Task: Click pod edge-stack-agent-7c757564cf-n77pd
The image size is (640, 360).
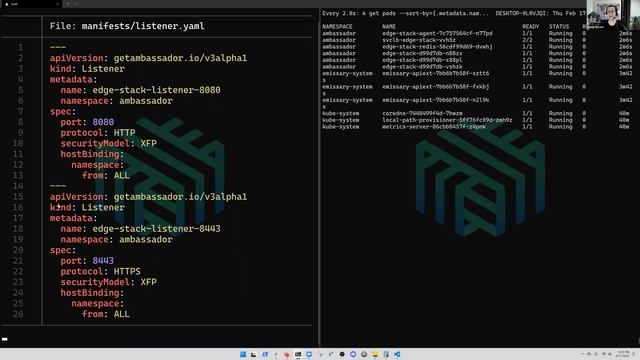Action: click(437, 33)
